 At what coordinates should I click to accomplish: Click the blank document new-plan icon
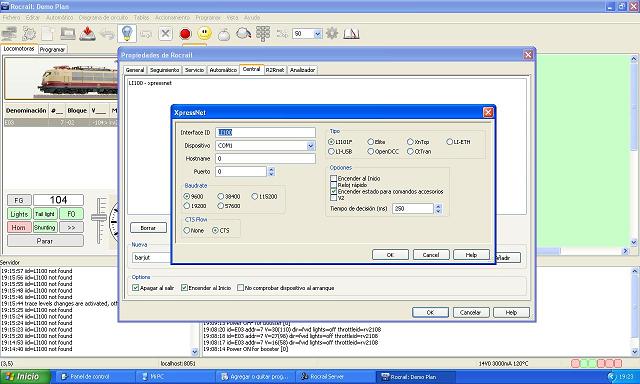click(x=48, y=33)
